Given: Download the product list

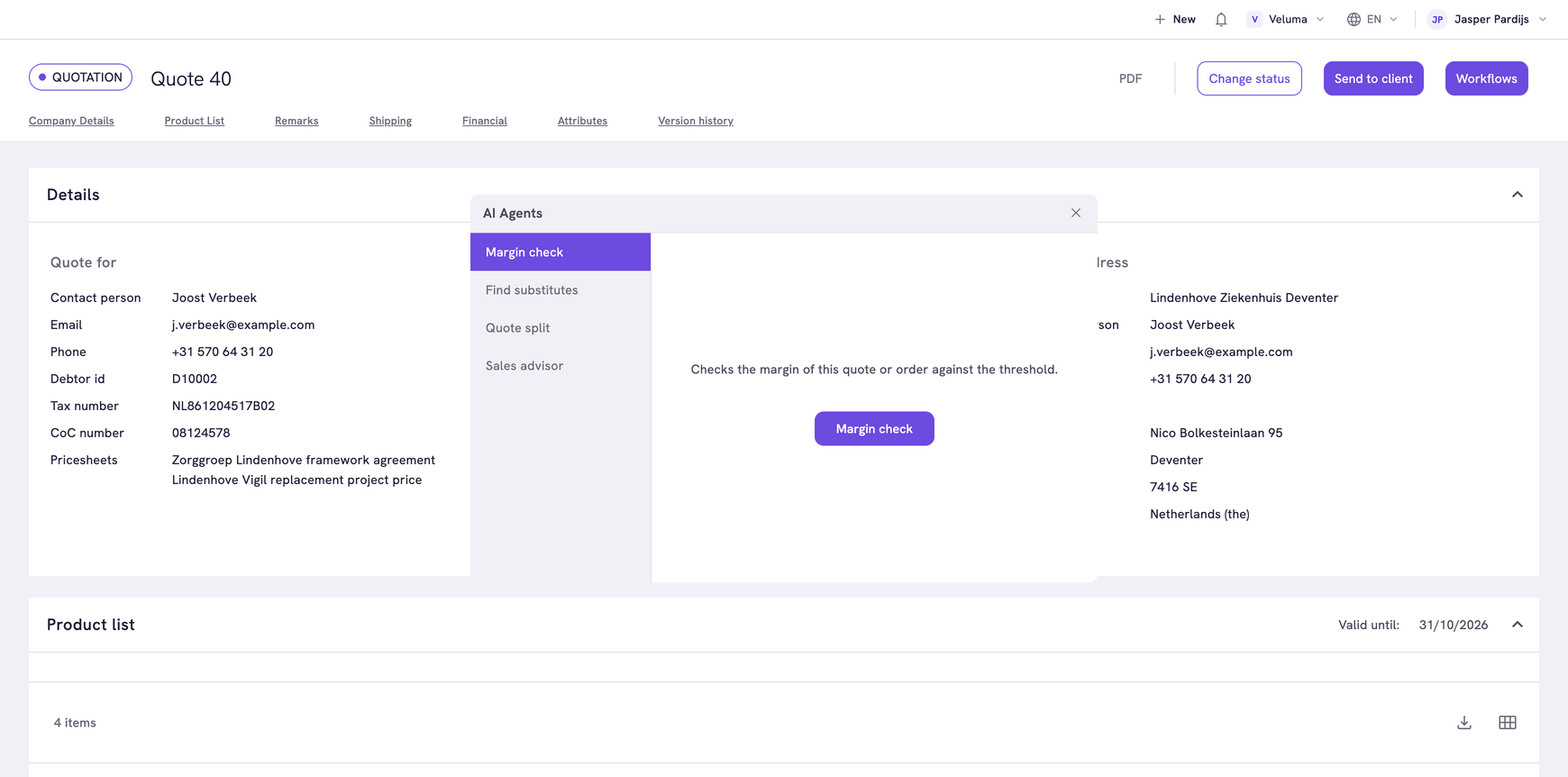Looking at the screenshot, I should (1464, 723).
